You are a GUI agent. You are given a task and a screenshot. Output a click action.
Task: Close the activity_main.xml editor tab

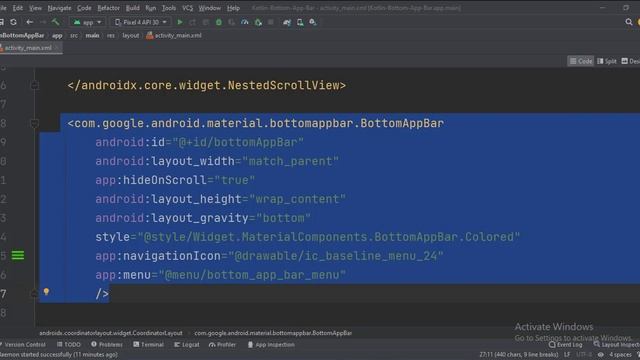point(57,48)
